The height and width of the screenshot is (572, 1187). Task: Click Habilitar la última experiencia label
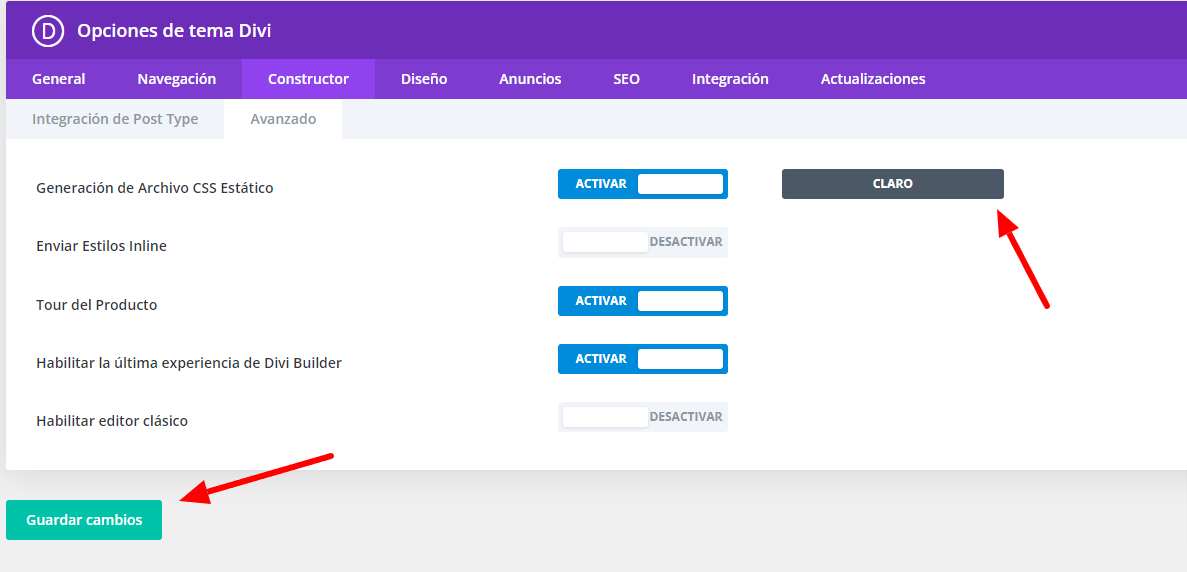point(188,363)
